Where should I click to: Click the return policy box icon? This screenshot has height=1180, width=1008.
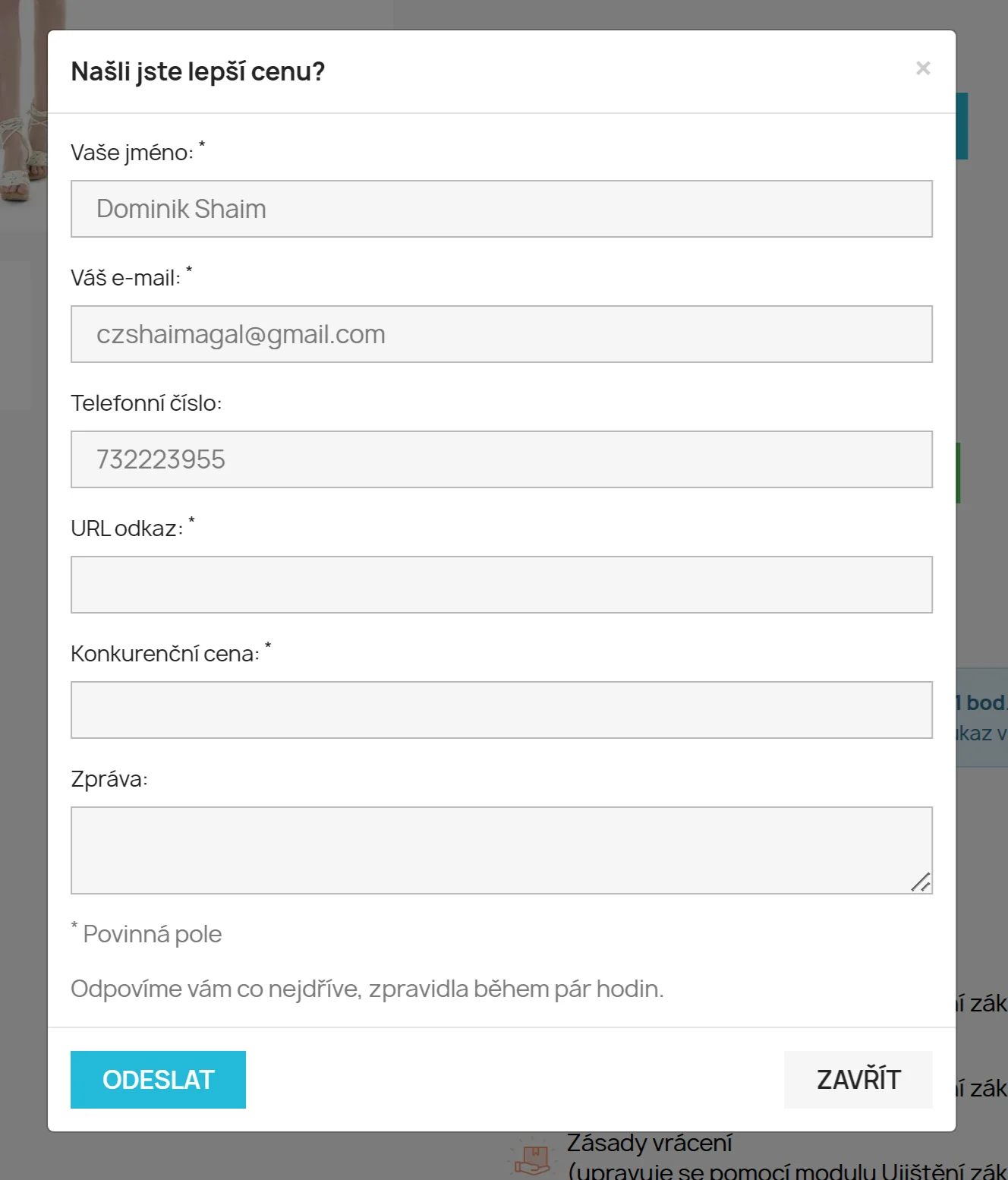click(x=533, y=1159)
